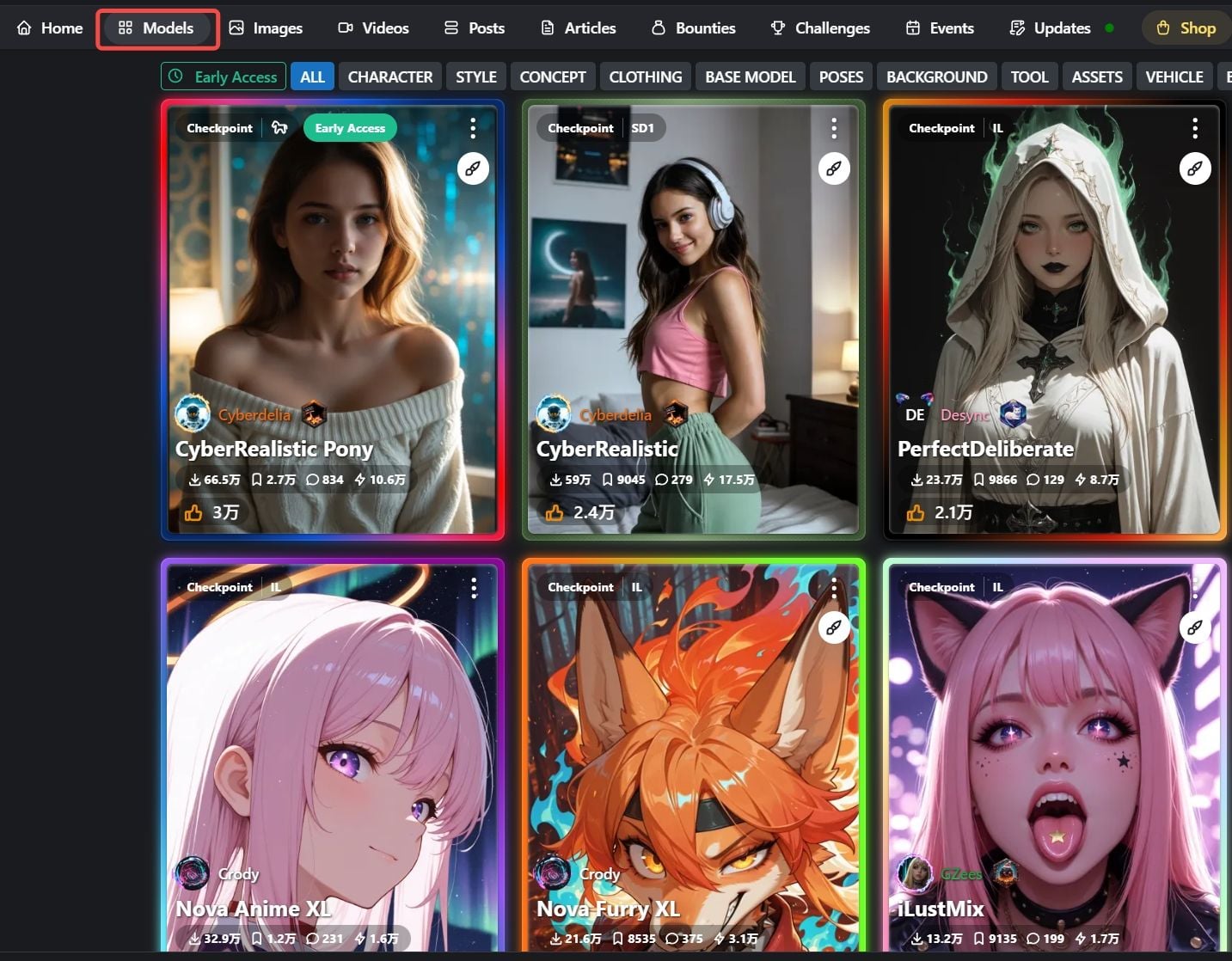The width and height of the screenshot is (1232, 961).
Task: Click Cyberdelia's avatar on the CyberRealistic SD1 card
Action: (554, 414)
